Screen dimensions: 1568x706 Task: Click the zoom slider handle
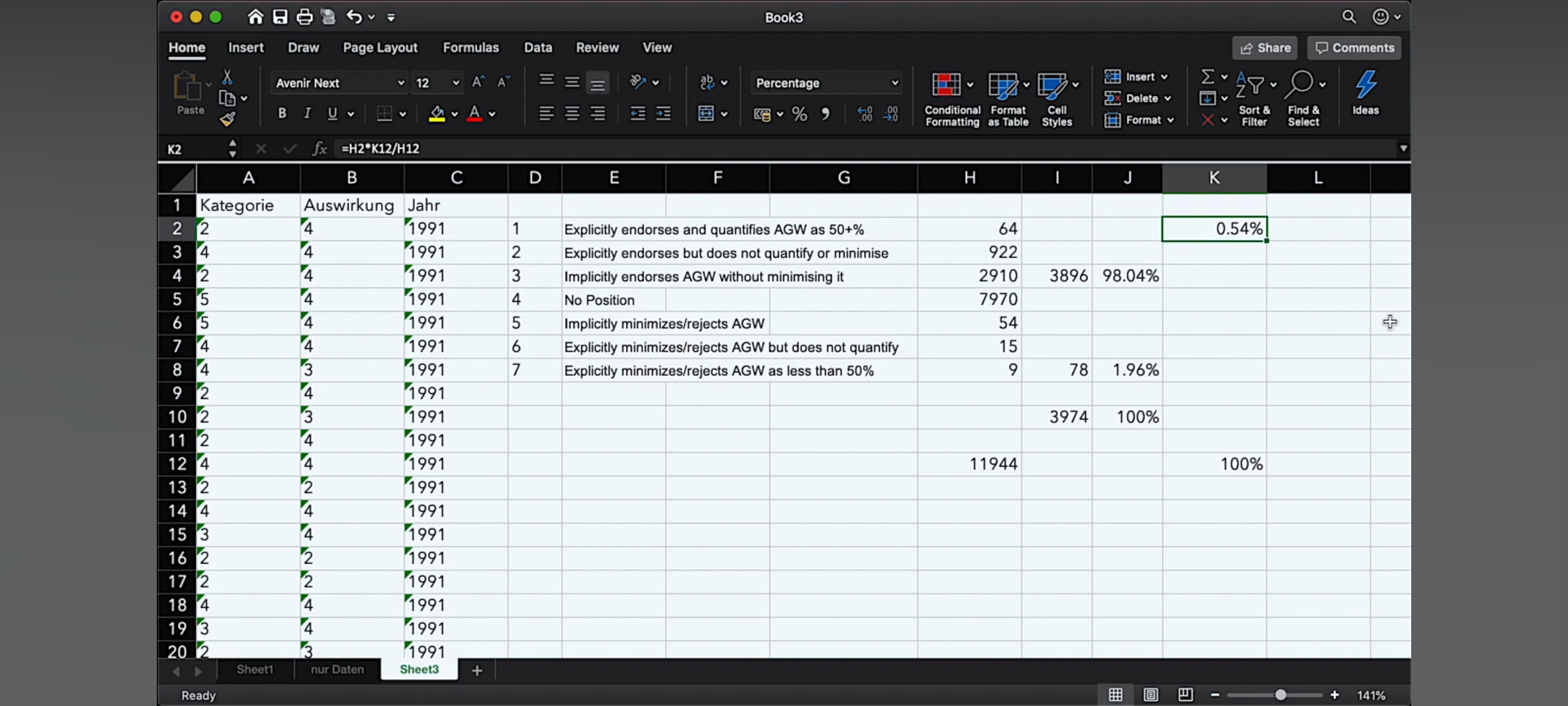point(1281,695)
